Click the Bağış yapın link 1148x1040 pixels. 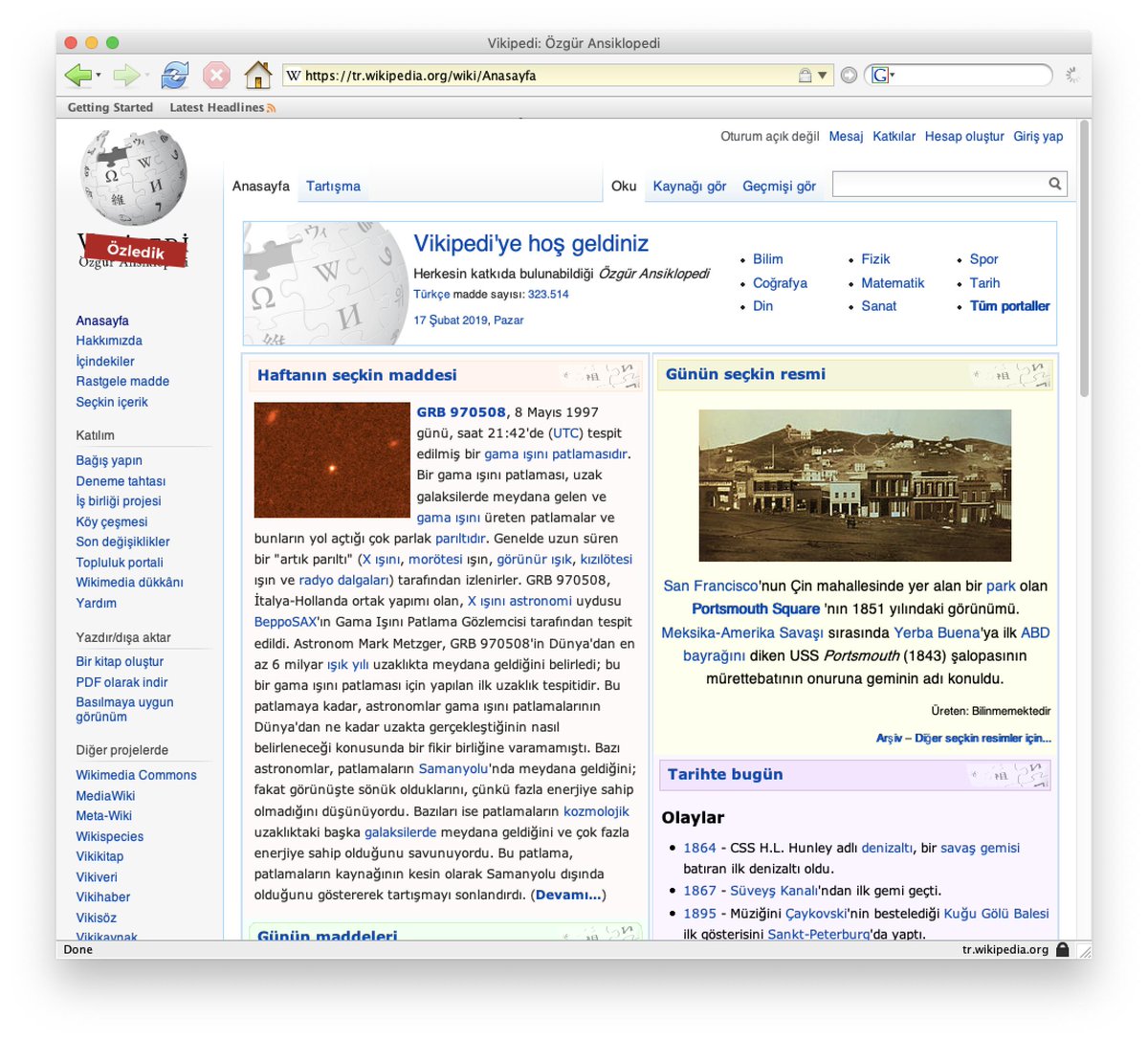pos(109,460)
